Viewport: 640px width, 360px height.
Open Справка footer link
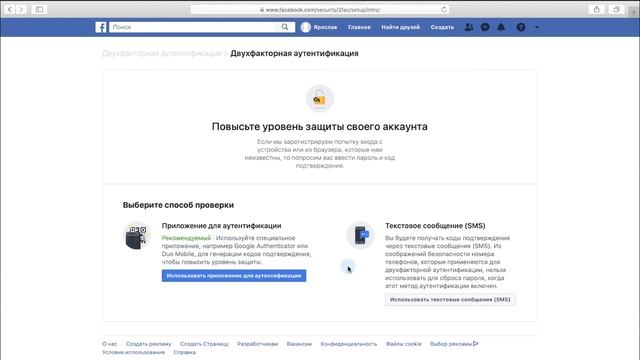tap(184, 352)
